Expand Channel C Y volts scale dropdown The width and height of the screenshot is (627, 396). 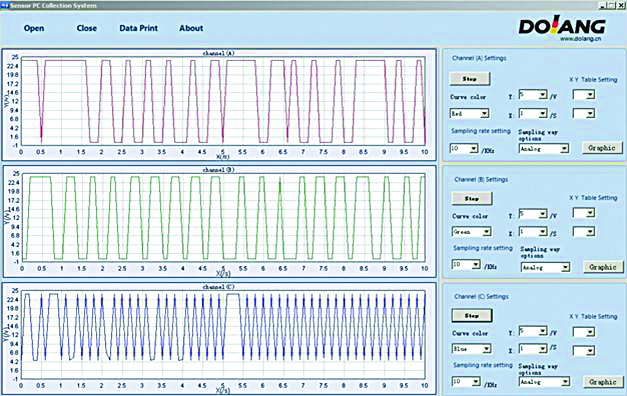point(533,331)
